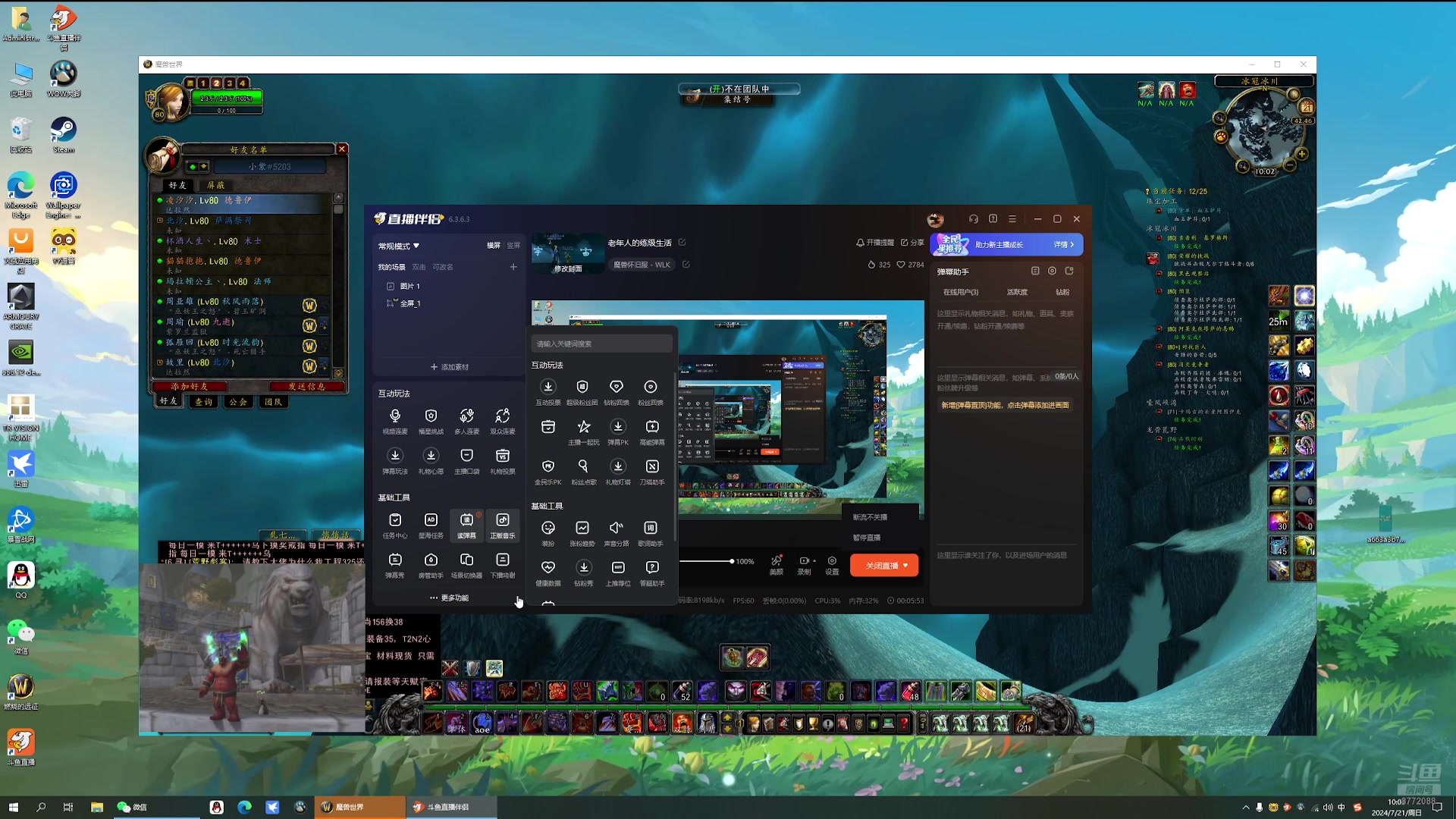Image resolution: width=1456 pixels, height=819 pixels.
Task: Switch to the 在线用户(3) tab
Action: click(x=961, y=293)
